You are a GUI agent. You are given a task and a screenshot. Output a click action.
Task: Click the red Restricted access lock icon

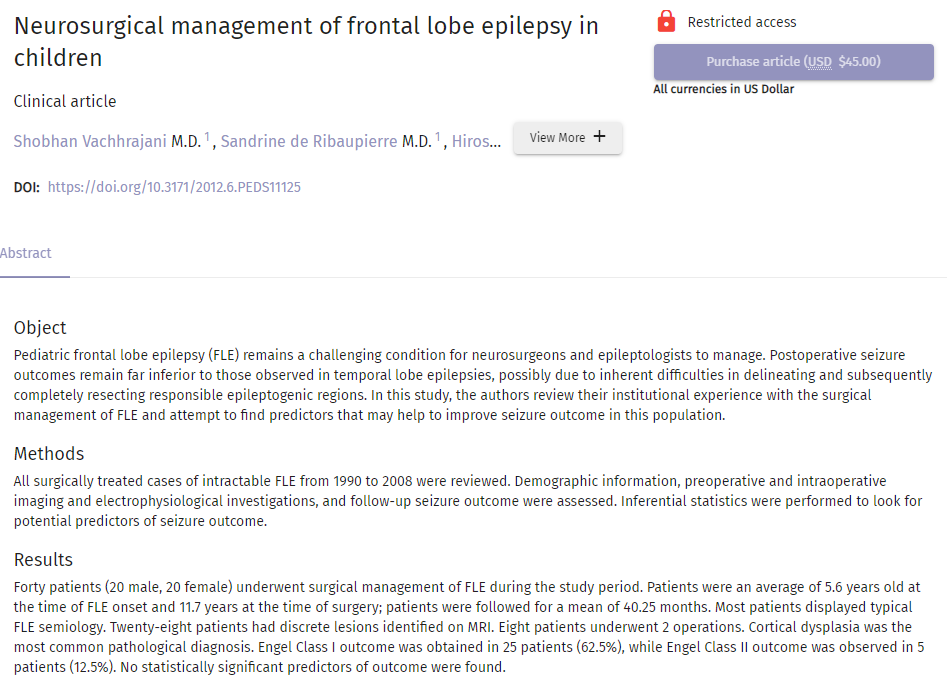pyautogui.click(x=666, y=21)
